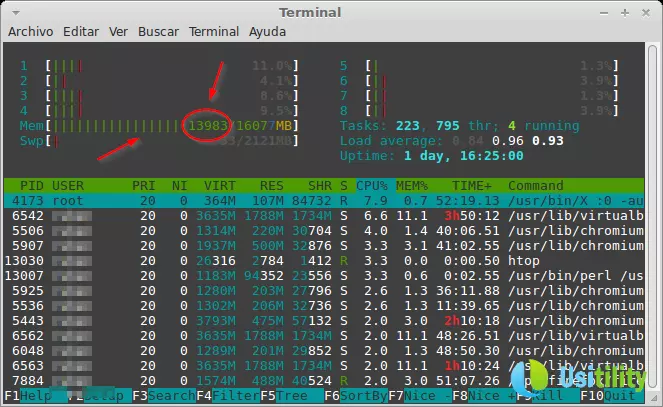This screenshot has height=407, width=663.
Task: Open the Archivo menu
Action: click(x=31, y=32)
